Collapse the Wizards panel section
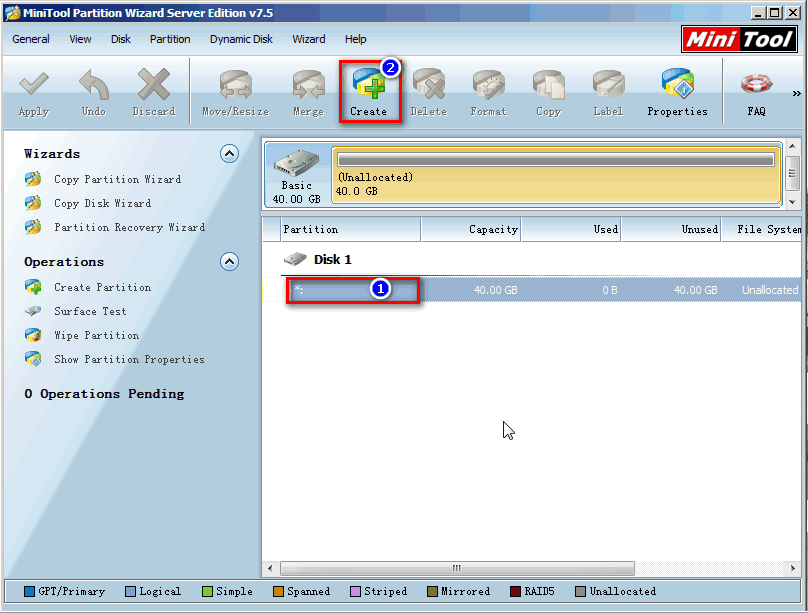Image resolution: width=808 pixels, height=613 pixels. coord(229,154)
